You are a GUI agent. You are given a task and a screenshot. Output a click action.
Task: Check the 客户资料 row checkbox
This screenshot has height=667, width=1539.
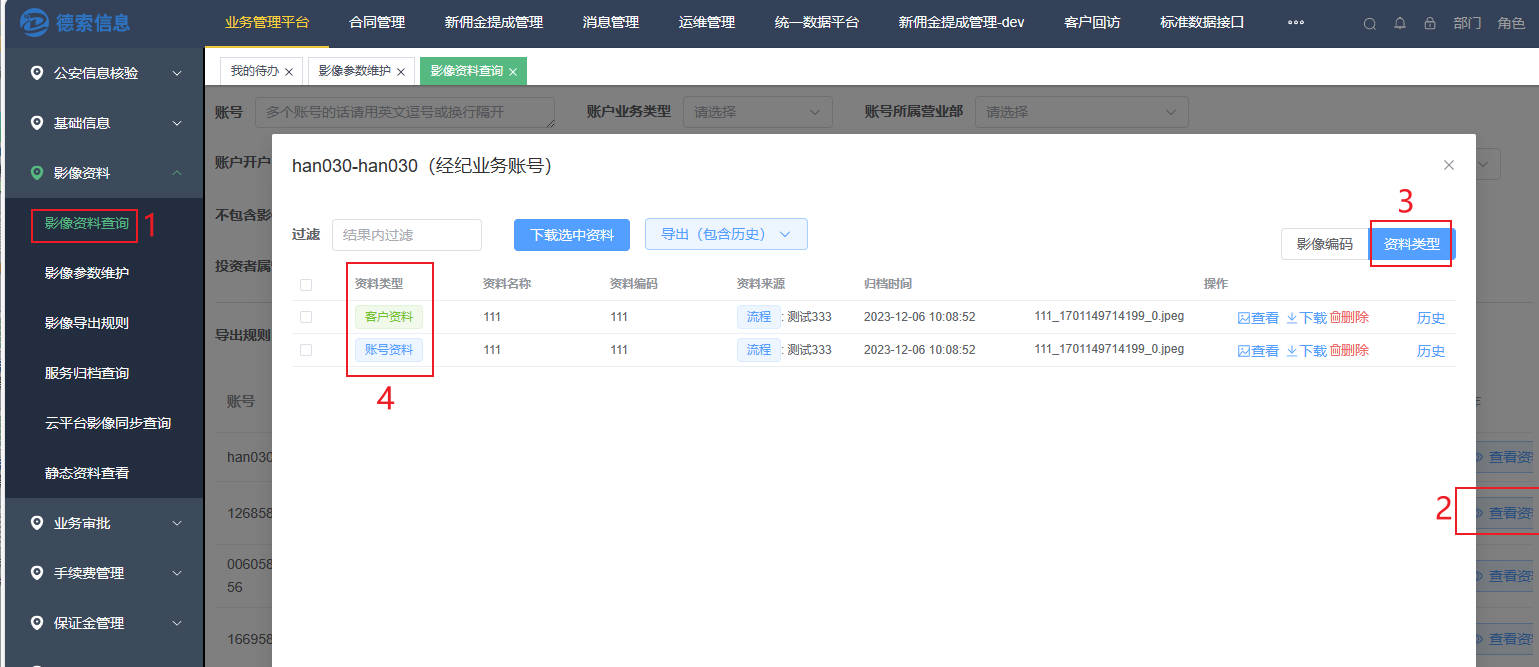click(x=306, y=317)
